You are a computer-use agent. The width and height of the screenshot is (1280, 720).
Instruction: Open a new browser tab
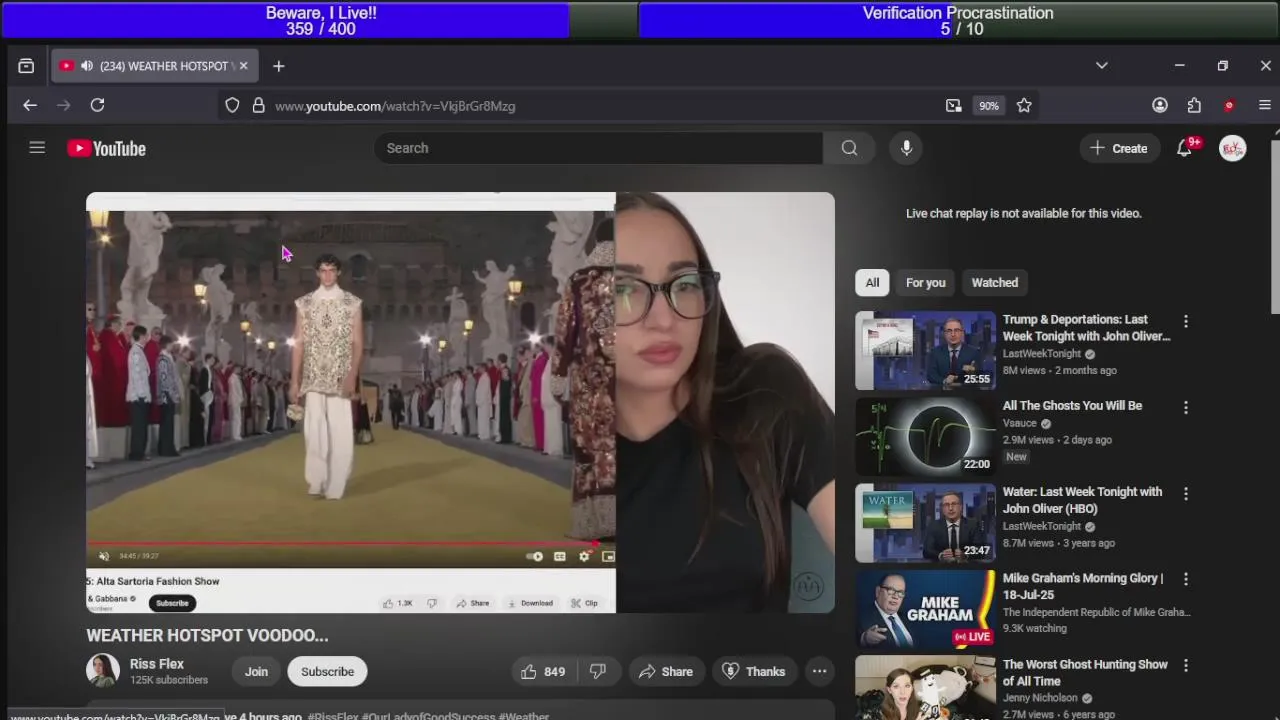[279, 66]
